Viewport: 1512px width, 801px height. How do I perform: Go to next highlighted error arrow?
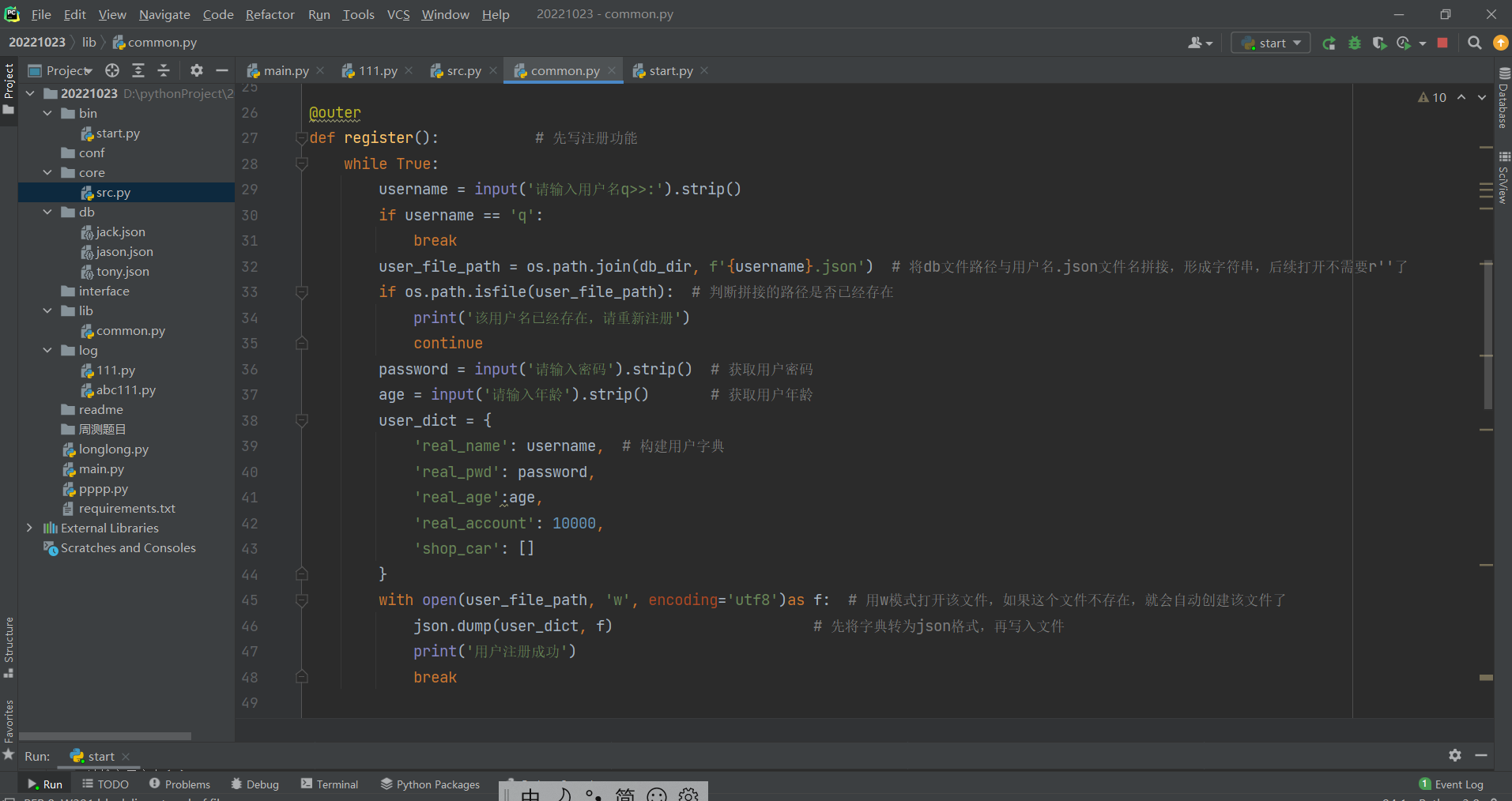coord(1482,97)
